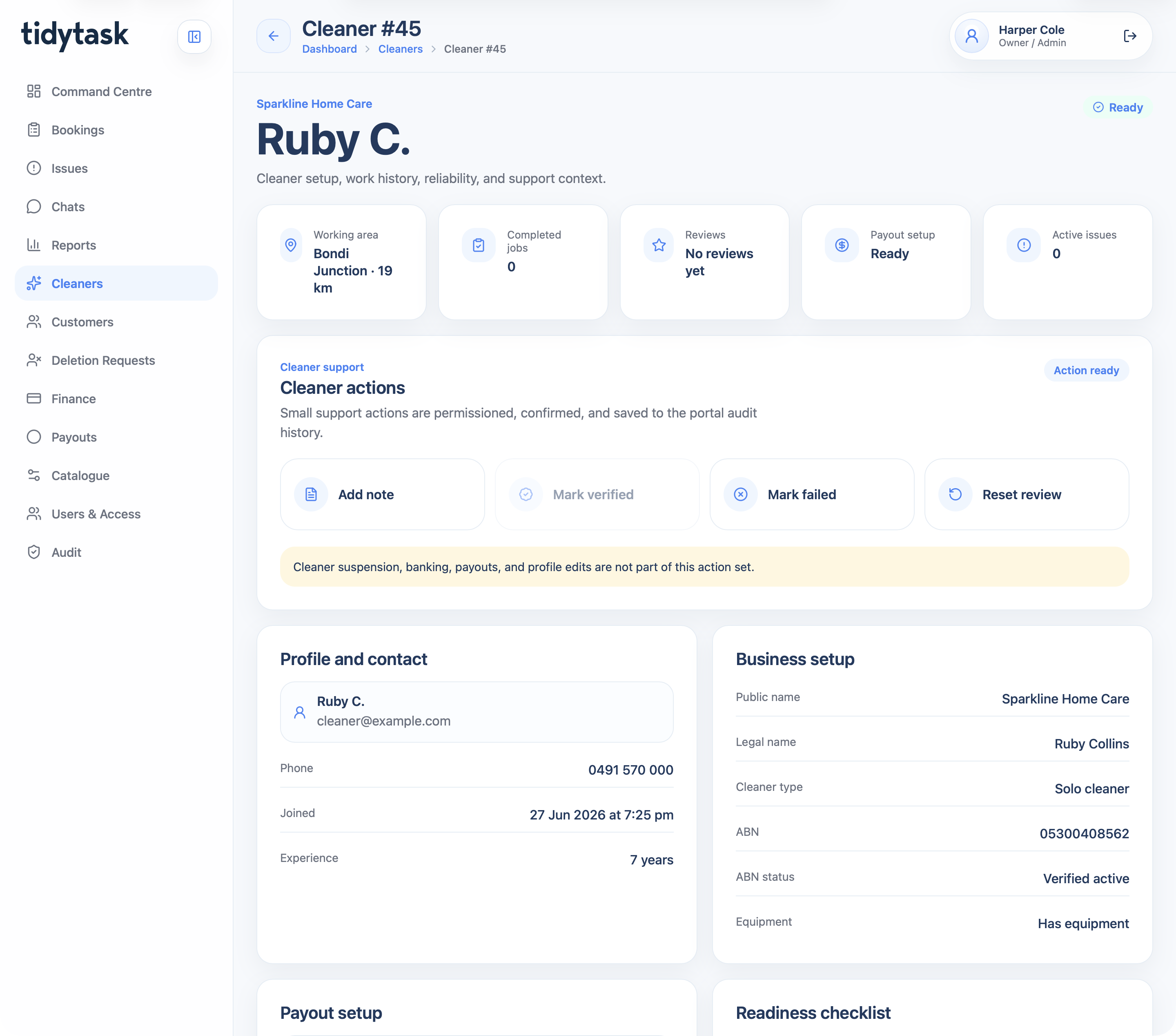Collapse the sidebar with the panel icon
The height and width of the screenshot is (1036, 1176).
(x=194, y=37)
